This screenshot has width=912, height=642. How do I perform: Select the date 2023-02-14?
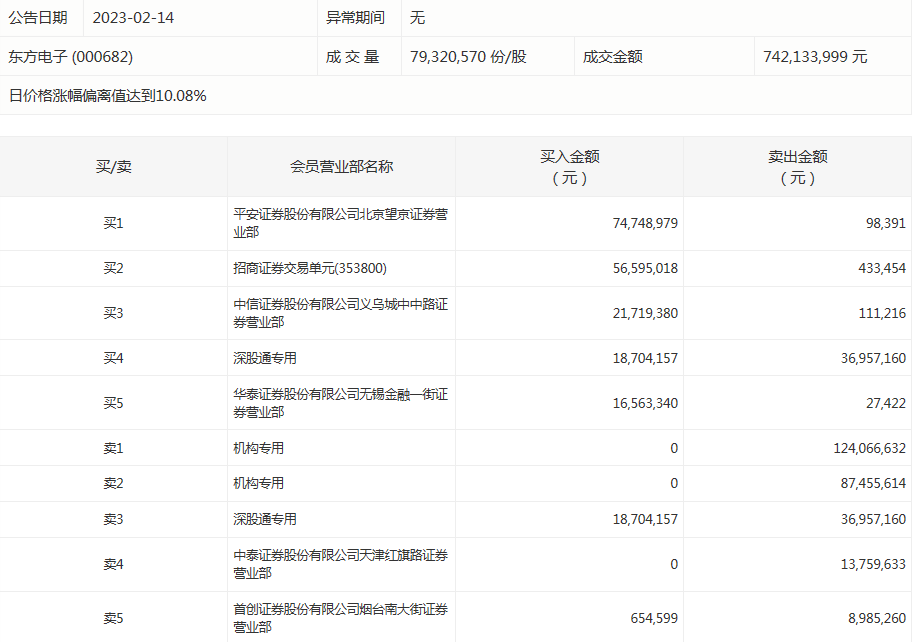click(x=133, y=17)
